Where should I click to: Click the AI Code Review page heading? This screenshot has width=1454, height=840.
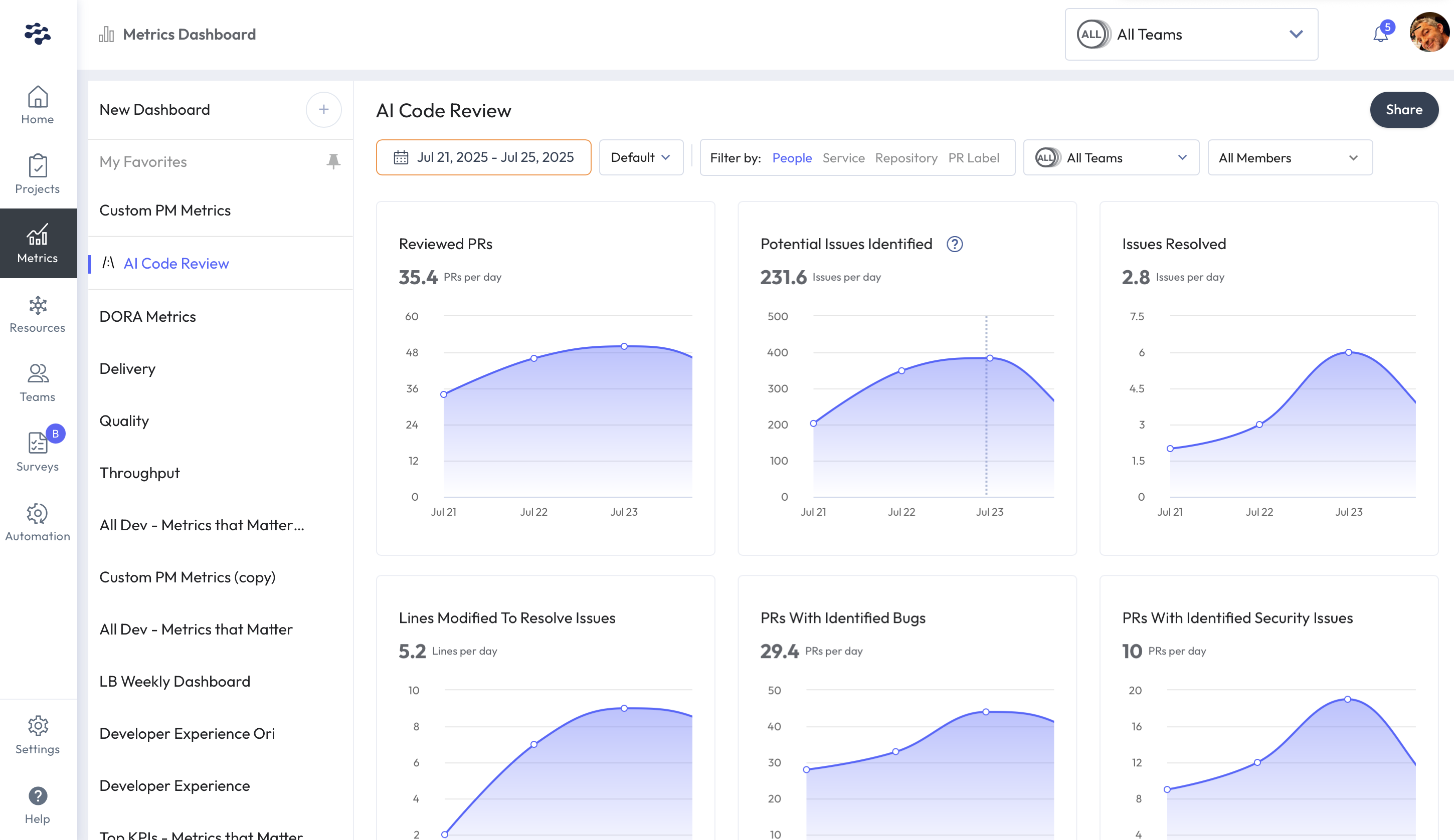point(444,110)
